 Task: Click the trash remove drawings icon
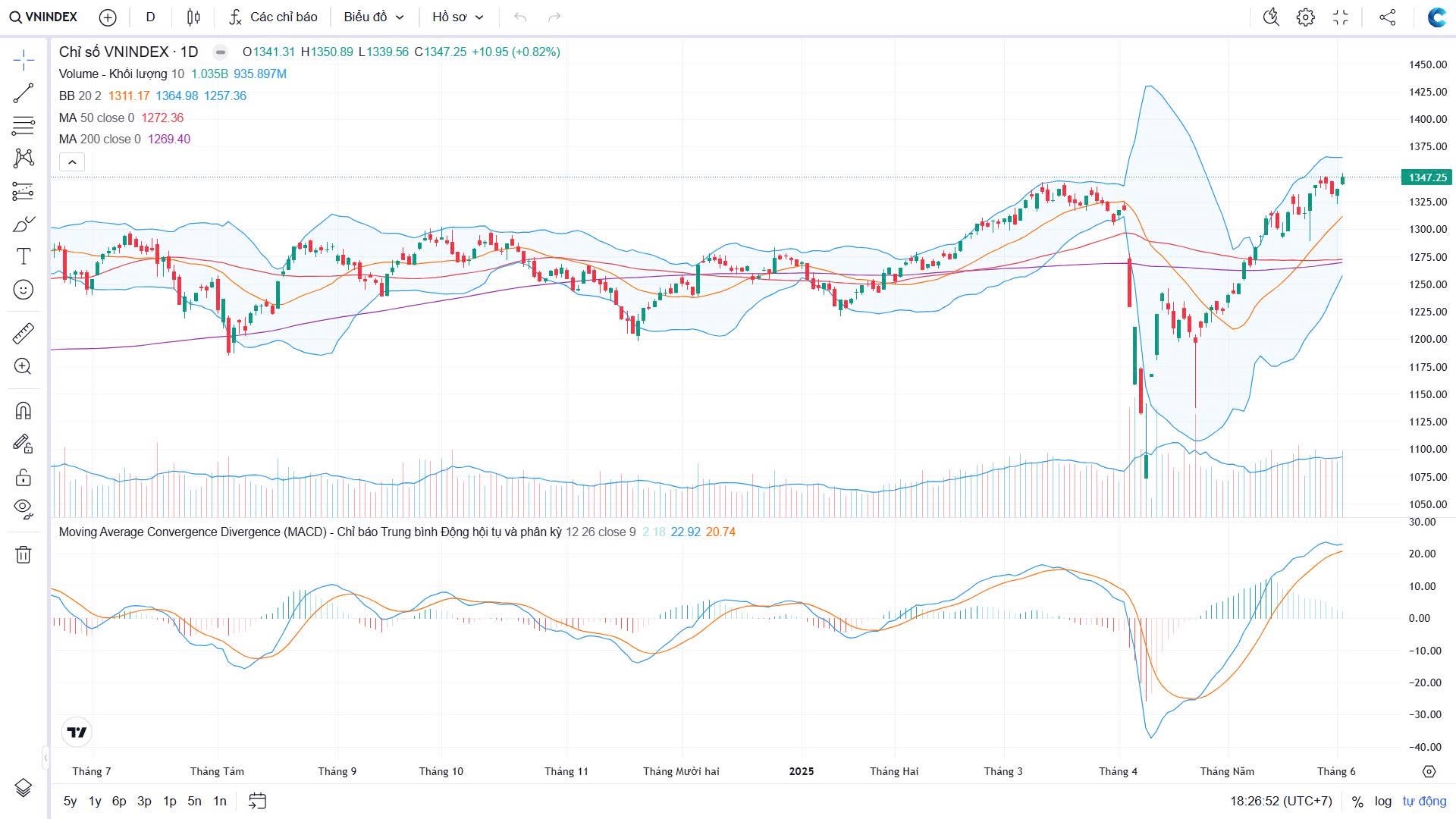(x=24, y=554)
